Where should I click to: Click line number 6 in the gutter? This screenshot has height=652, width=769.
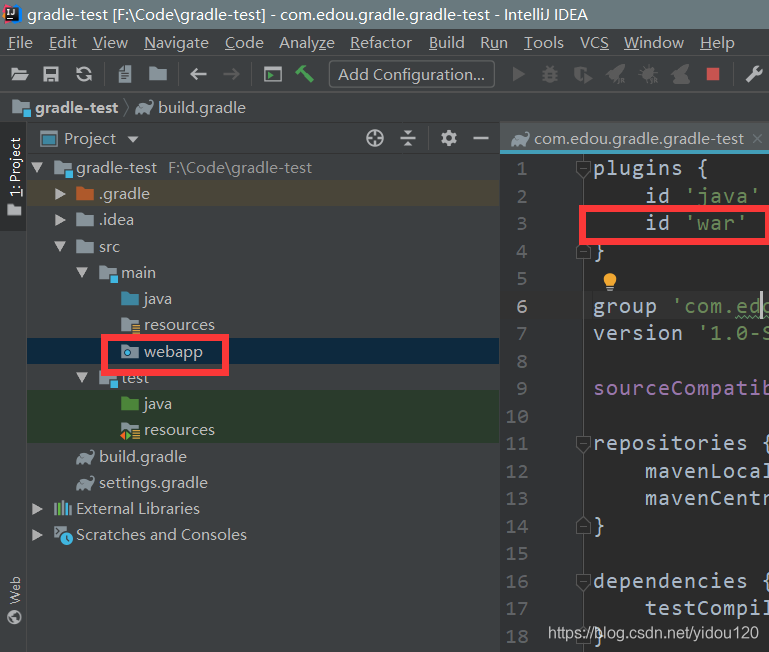click(x=522, y=307)
